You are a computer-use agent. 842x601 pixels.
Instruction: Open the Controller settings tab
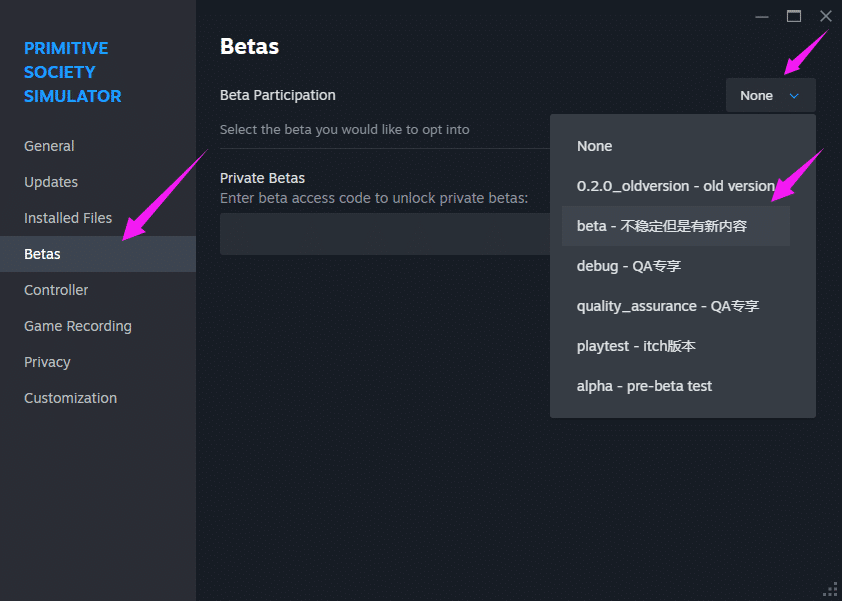click(x=98, y=289)
